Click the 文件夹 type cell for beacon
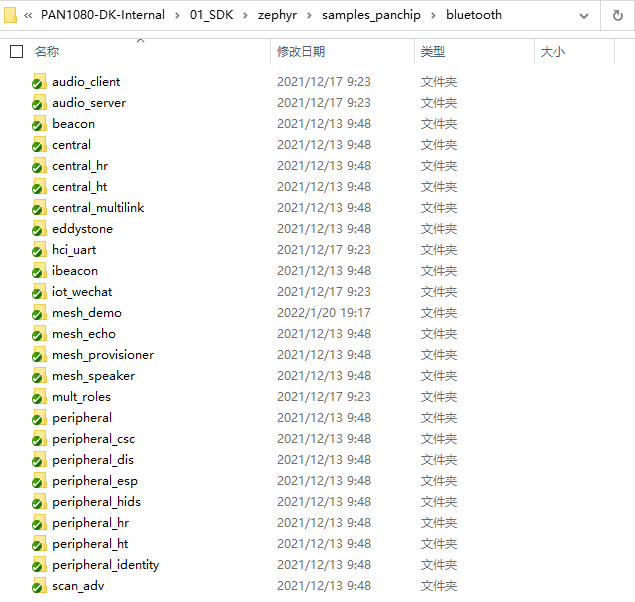This screenshot has width=635, height=602. 439,123
